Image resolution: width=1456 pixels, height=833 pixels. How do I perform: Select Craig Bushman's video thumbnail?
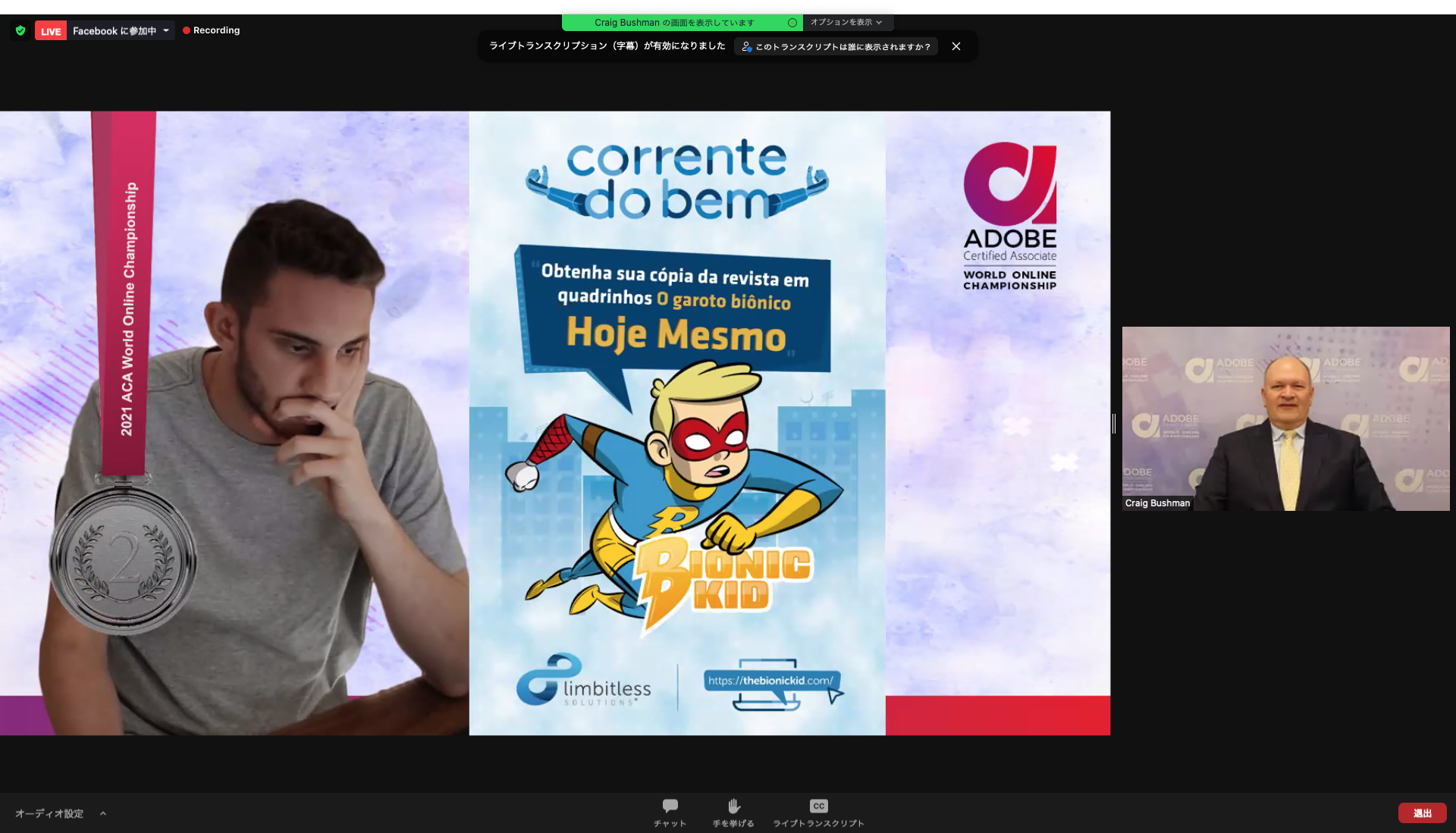click(1285, 418)
